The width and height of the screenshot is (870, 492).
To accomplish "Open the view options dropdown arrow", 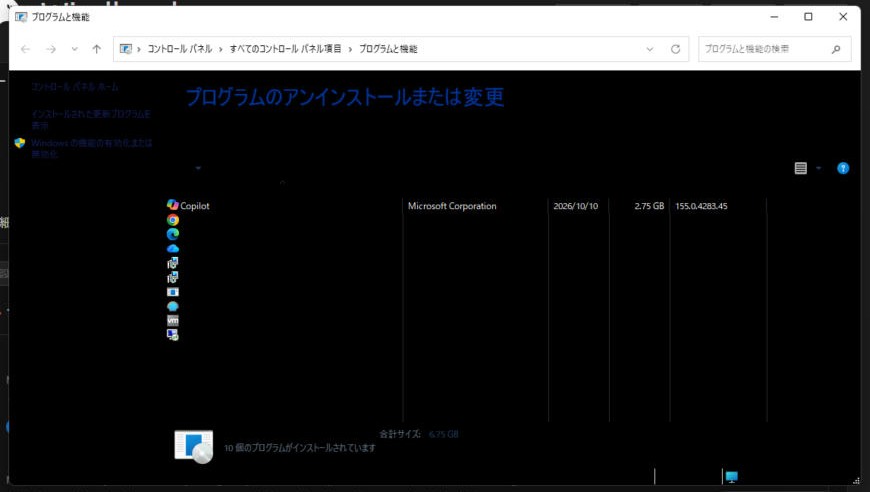I will tap(818, 168).
